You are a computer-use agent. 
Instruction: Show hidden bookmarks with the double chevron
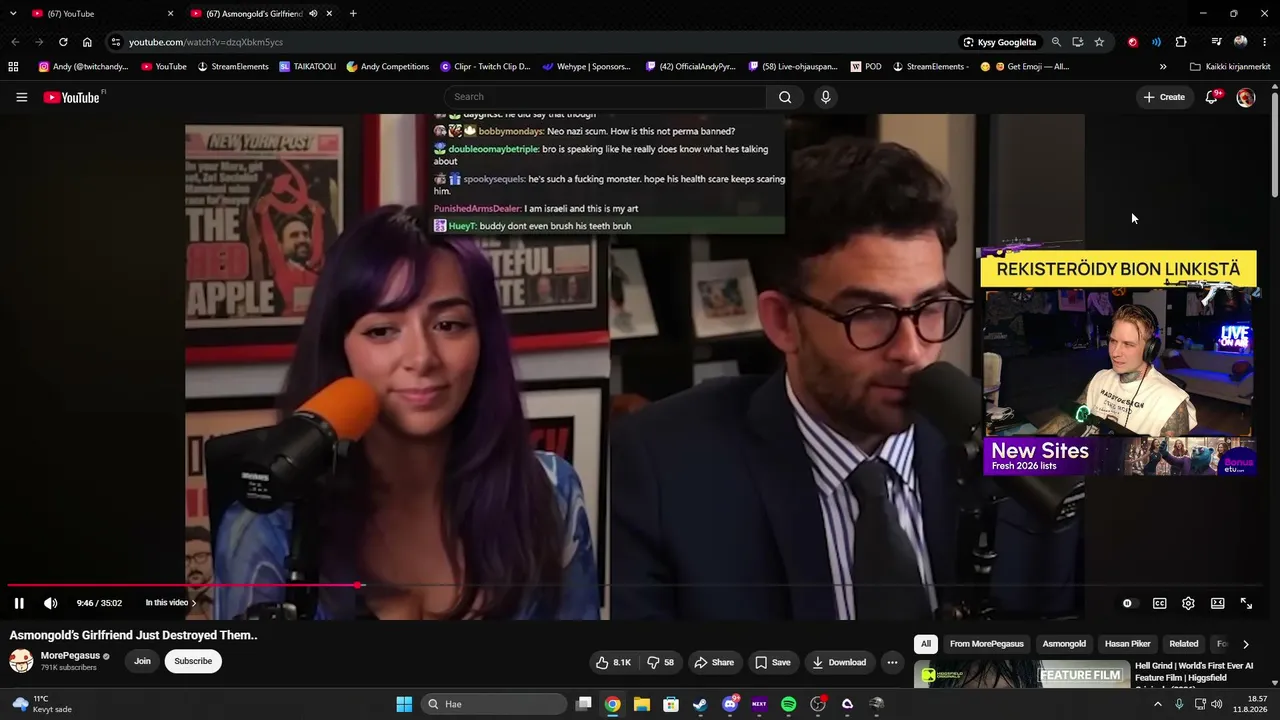pos(1163,67)
